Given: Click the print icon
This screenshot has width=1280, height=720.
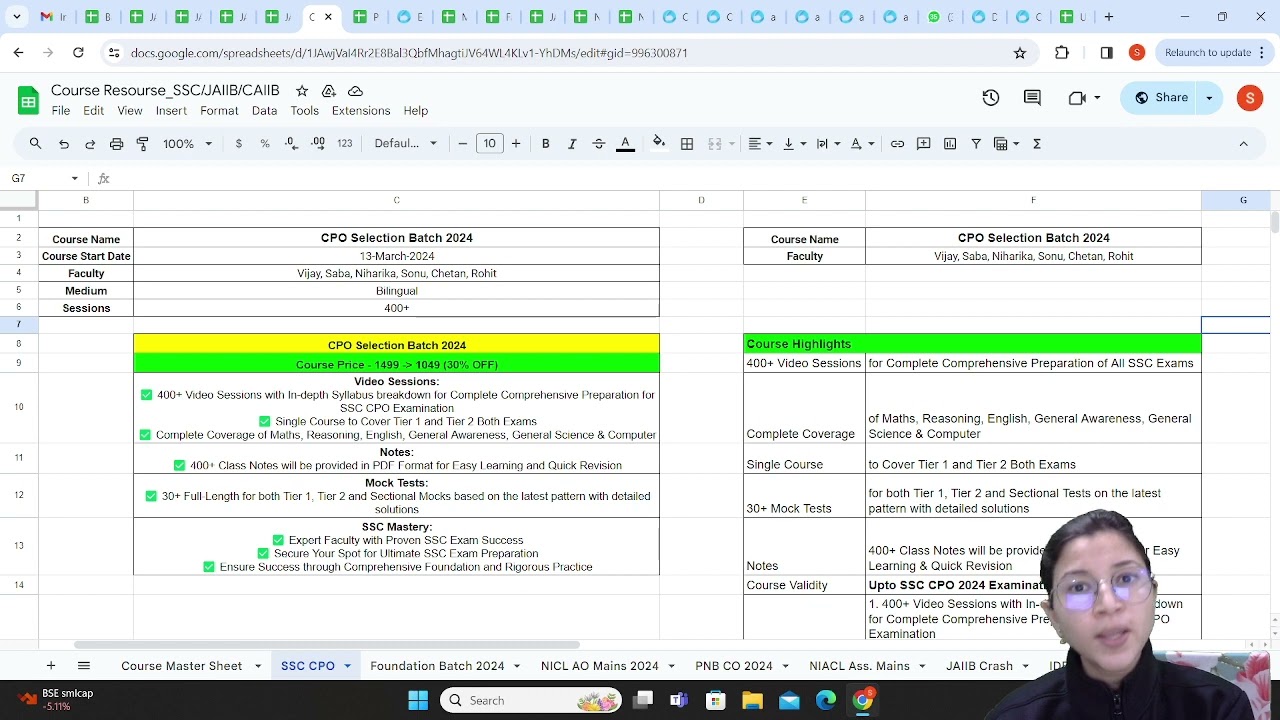Looking at the screenshot, I should pyautogui.click(x=117, y=143).
